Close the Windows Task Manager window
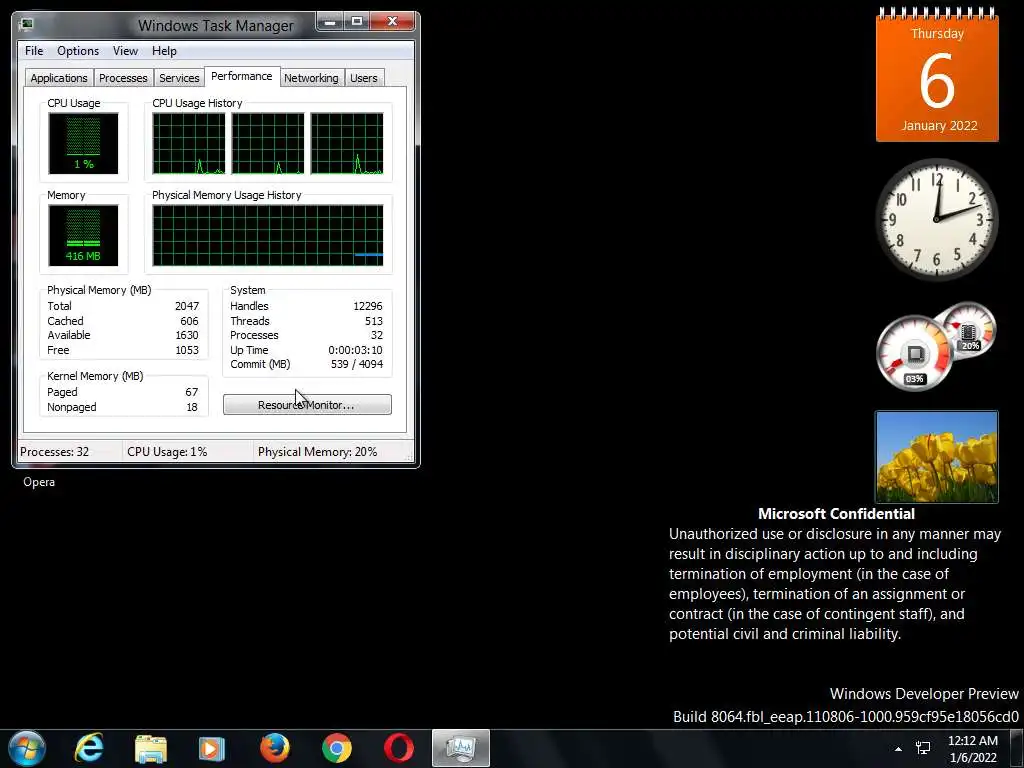The image size is (1024, 768). click(x=392, y=22)
